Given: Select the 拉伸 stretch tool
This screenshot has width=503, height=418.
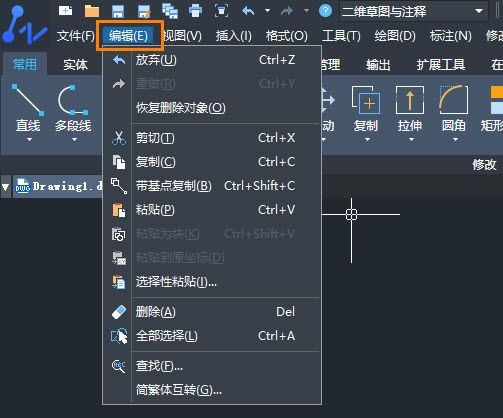Looking at the screenshot, I should click(x=410, y=108).
